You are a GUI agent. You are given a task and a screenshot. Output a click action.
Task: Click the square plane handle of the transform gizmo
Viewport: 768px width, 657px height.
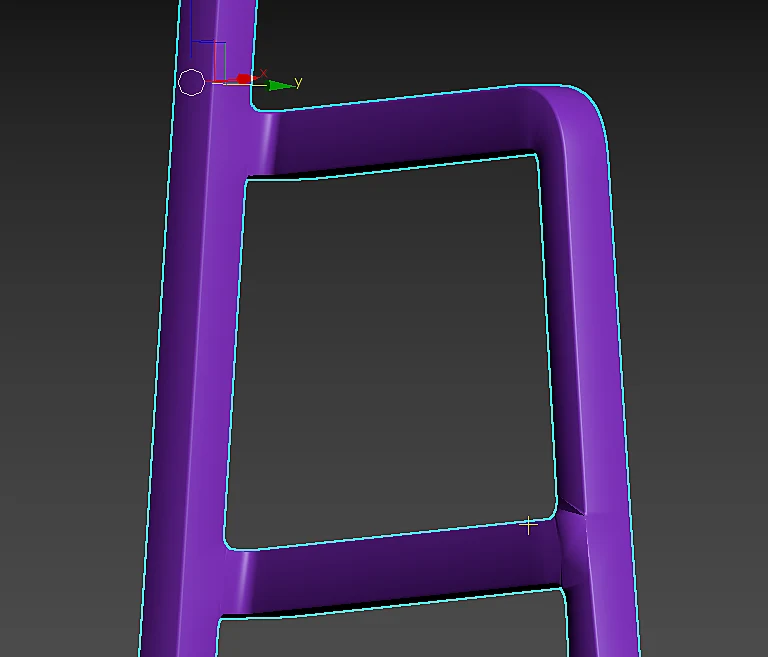coord(219,62)
